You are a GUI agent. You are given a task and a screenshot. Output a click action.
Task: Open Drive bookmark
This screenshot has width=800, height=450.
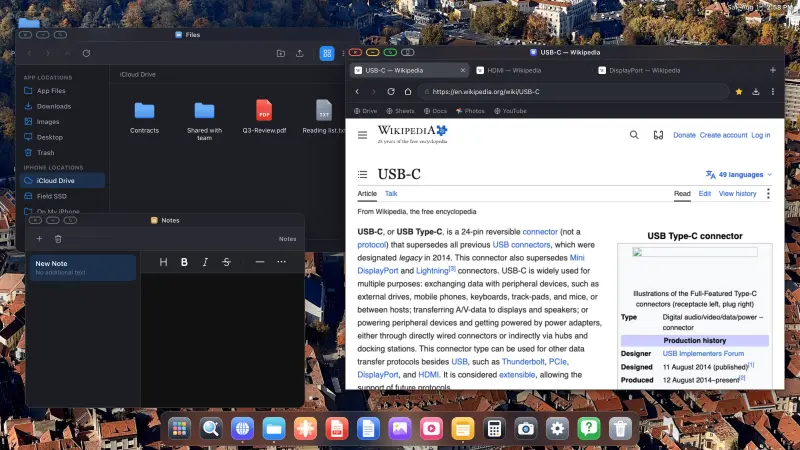tap(365, 111)
